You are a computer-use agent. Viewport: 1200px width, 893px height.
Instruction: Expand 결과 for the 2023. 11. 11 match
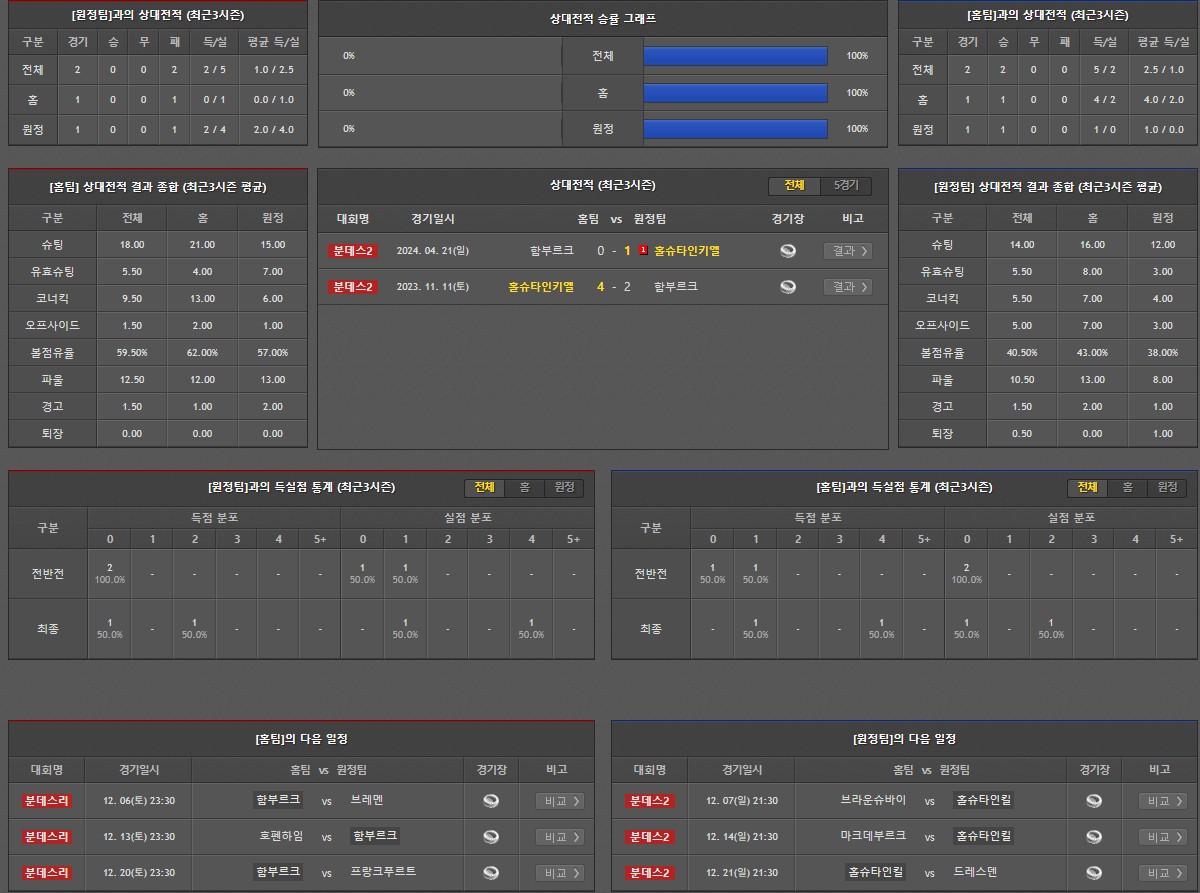847,287
